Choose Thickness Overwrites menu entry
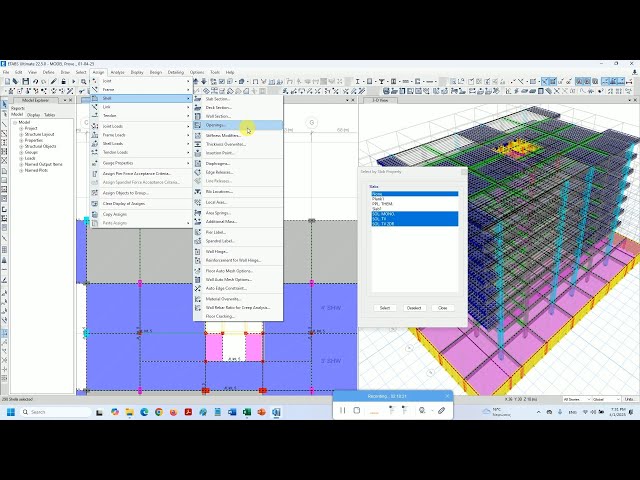Screen dimensions: 640x480 click(x=238, y=144)
